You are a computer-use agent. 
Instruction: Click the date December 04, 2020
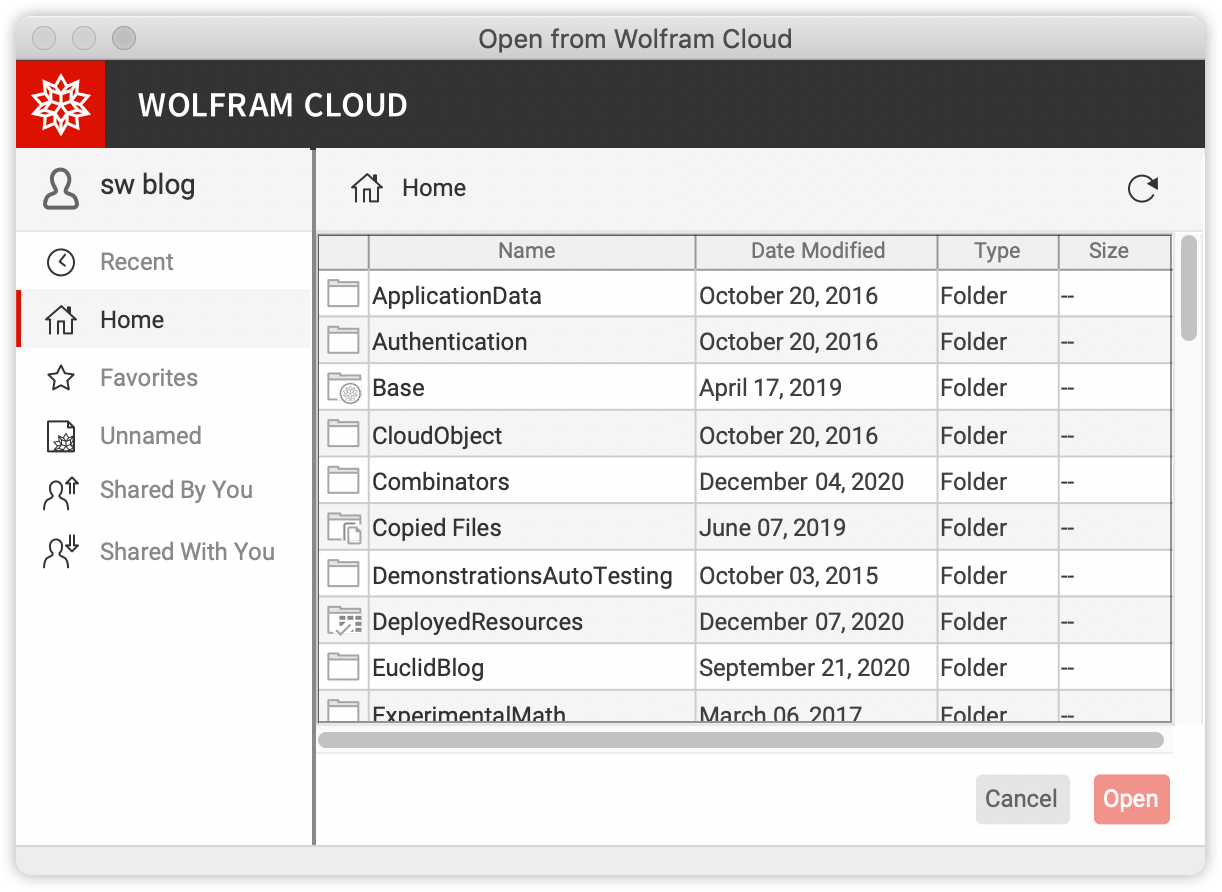[x=801, y=482]
